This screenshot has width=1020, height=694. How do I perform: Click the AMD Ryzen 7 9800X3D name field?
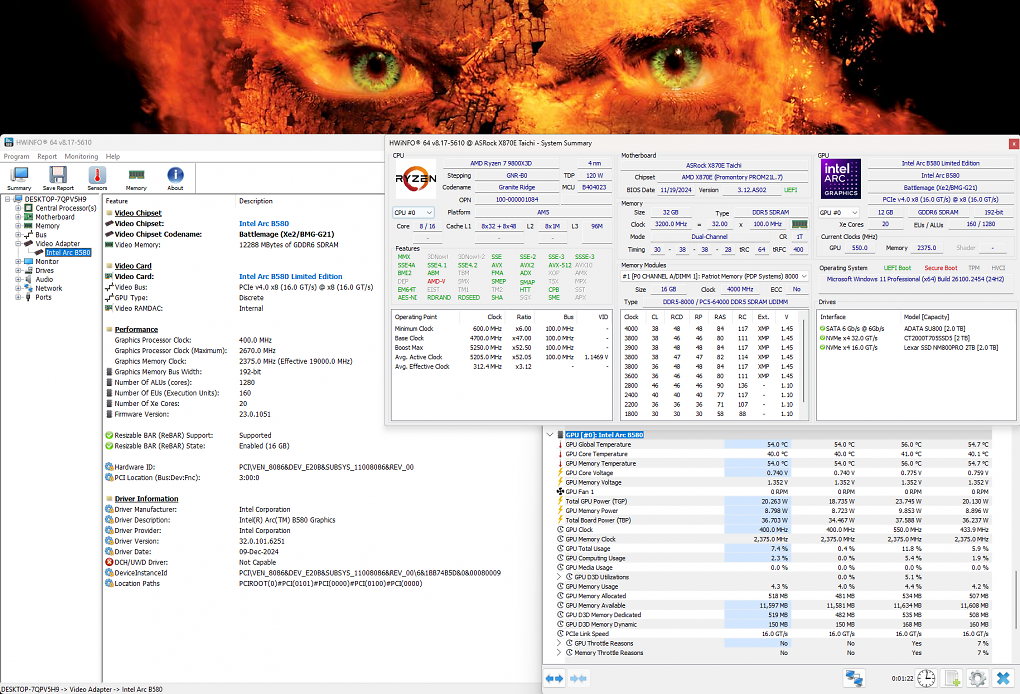click(x=501, y=163)
